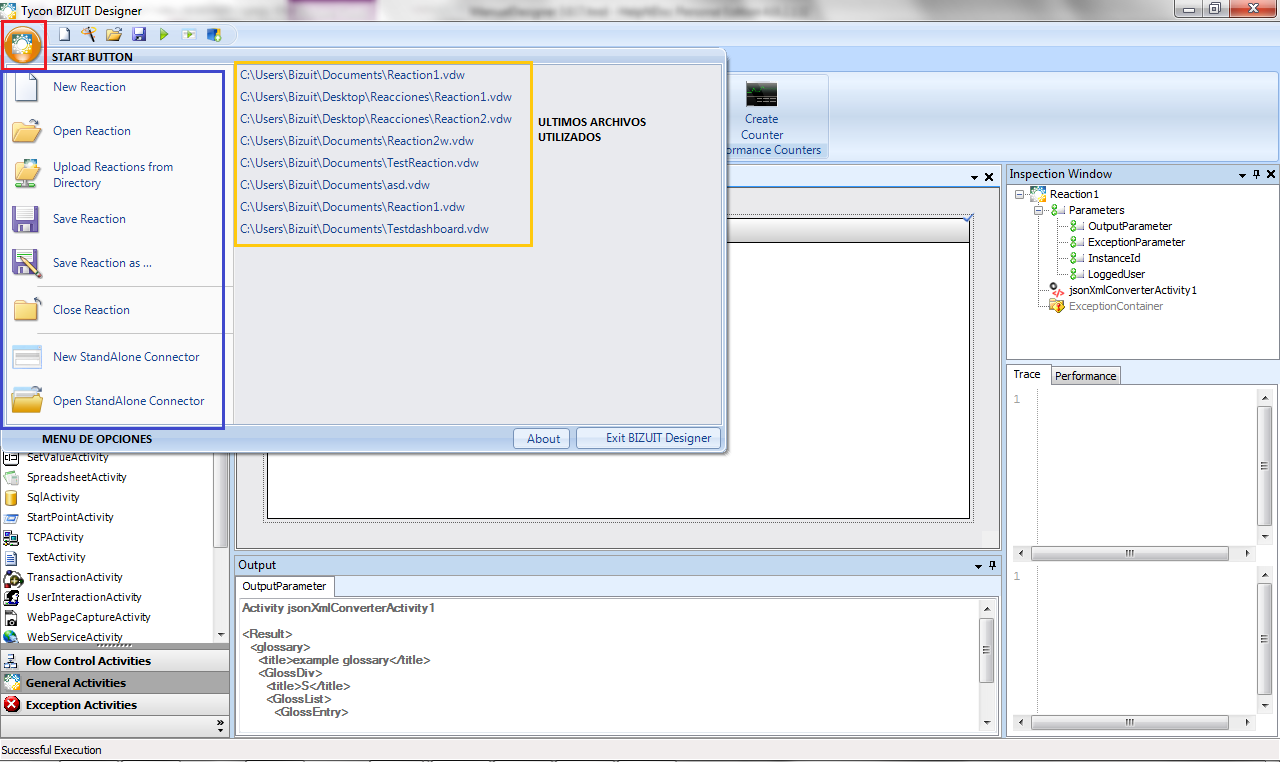The height and width of the screenshot is (762, 1280).
Task: Choose Save Reaction as ... entry
Action: (x=102, y=263)
